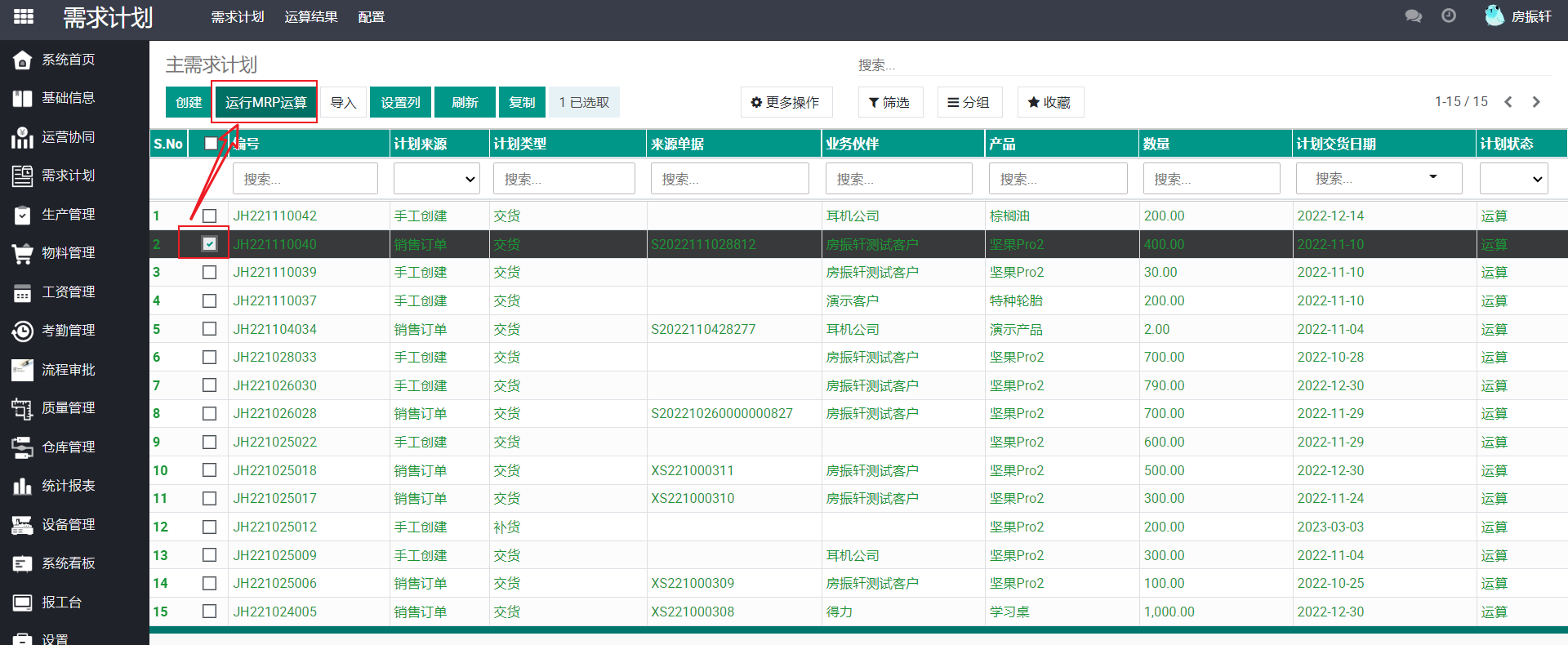Tick the checkbox for JH221110042
1568x645 pixels.
[210, 216]
